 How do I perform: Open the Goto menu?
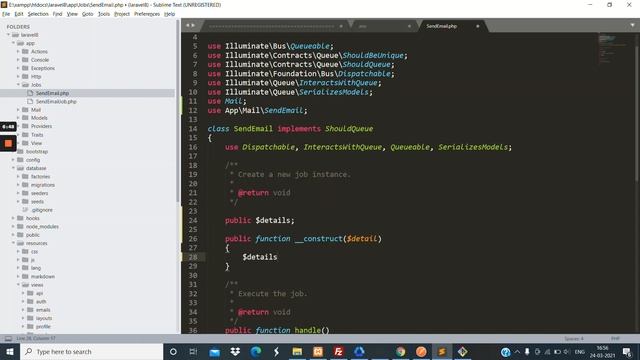[87, 14]
